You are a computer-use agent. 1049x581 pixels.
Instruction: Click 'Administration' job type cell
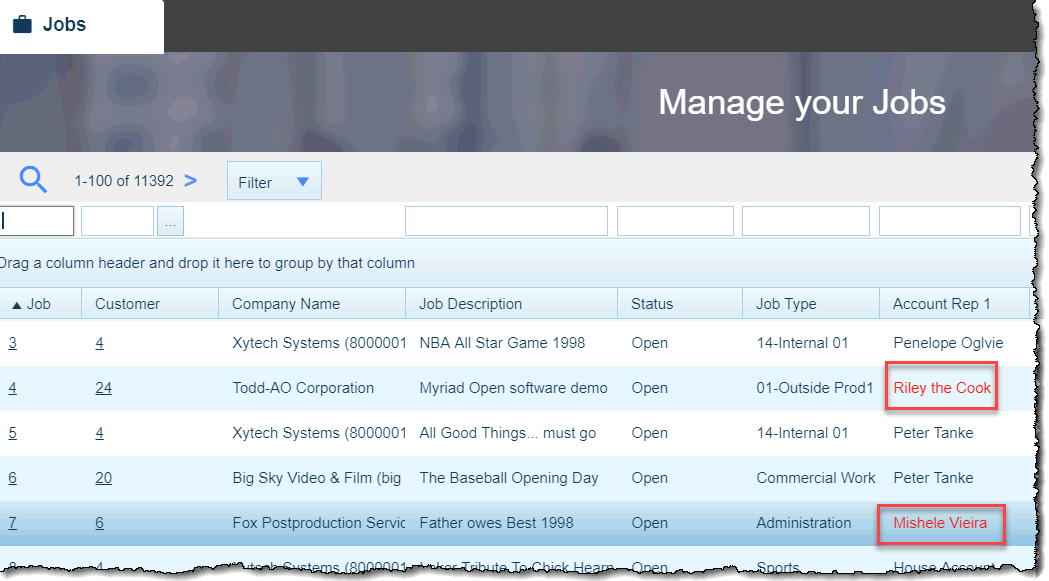[x=804, y=523]
